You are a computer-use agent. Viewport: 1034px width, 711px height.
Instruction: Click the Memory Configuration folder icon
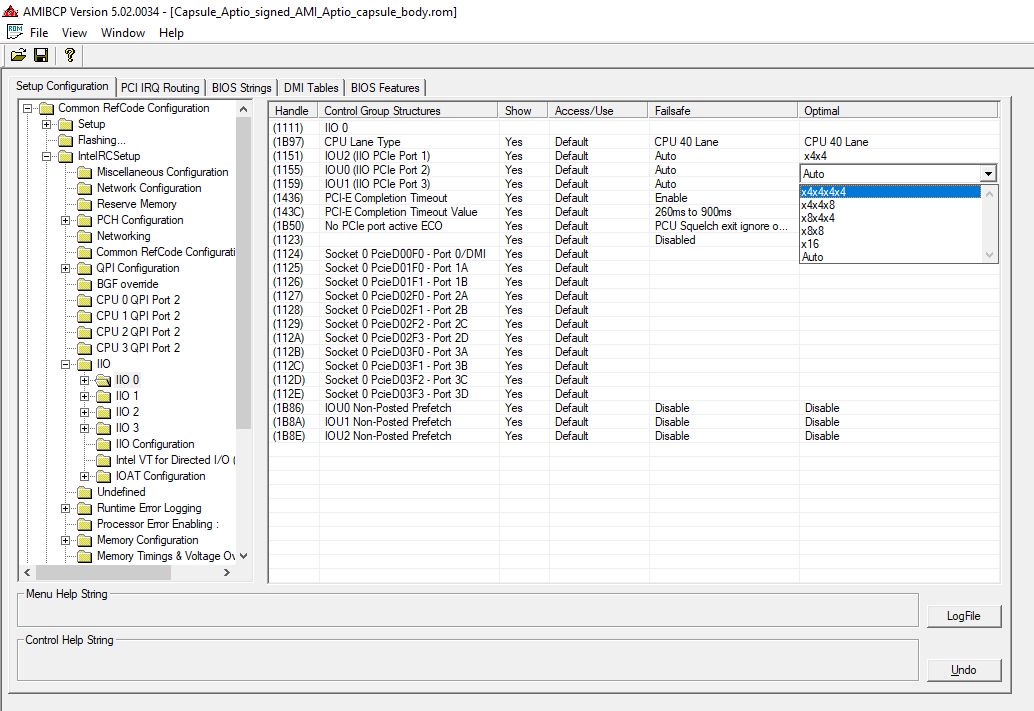85,540
